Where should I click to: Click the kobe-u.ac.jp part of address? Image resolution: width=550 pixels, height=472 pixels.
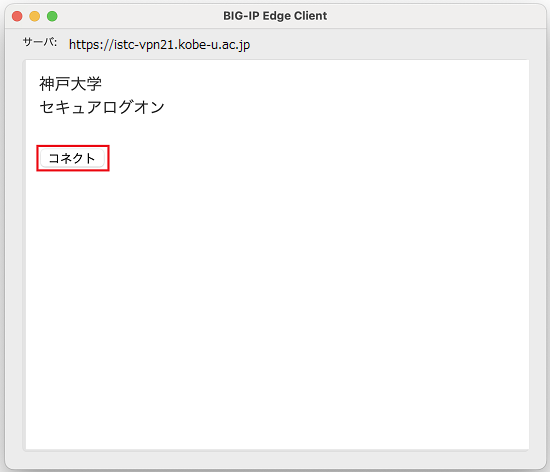click(x=214, y=45)
